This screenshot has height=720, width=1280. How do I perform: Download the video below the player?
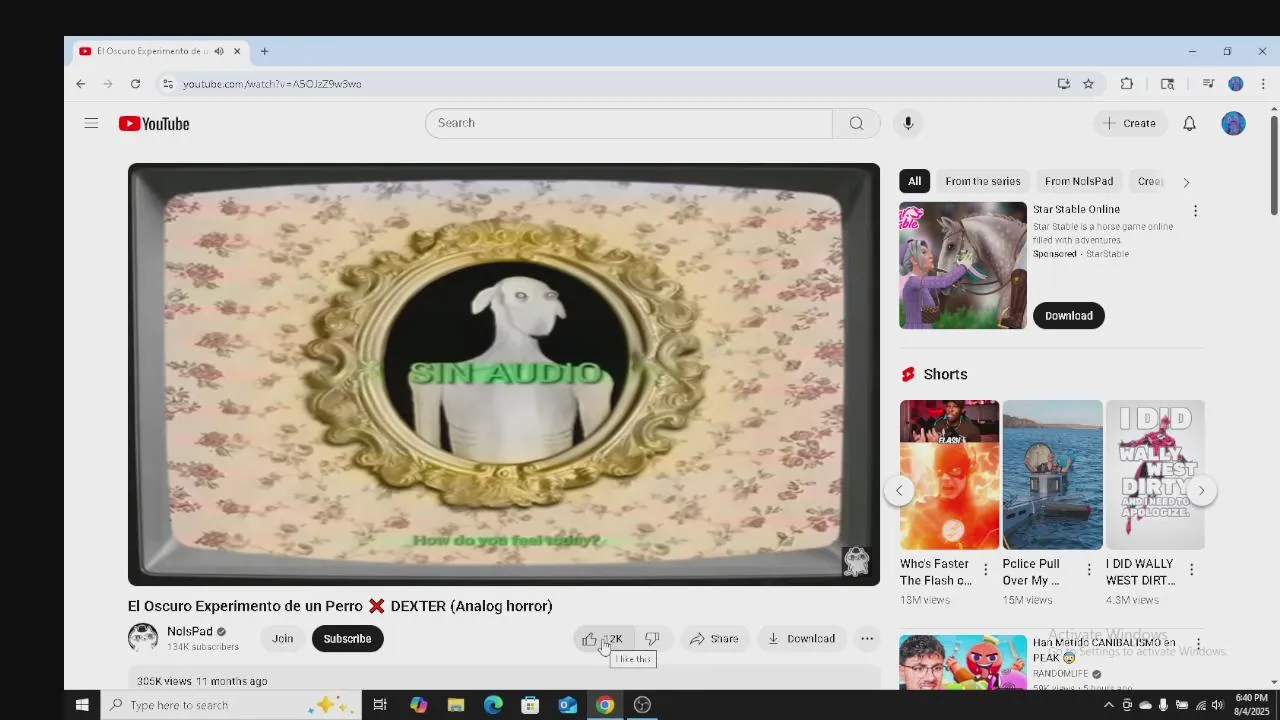click(801, 639)
